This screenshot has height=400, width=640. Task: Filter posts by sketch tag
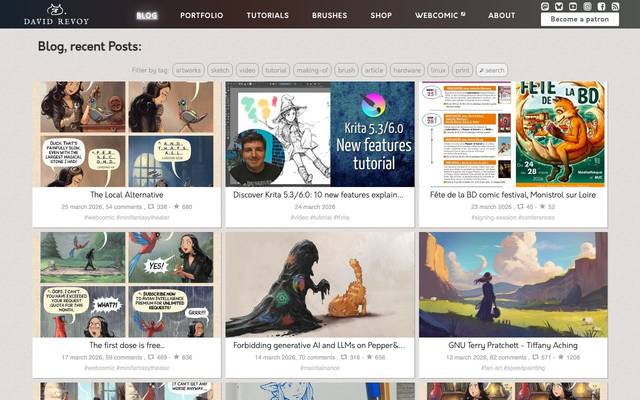[220, 70]
